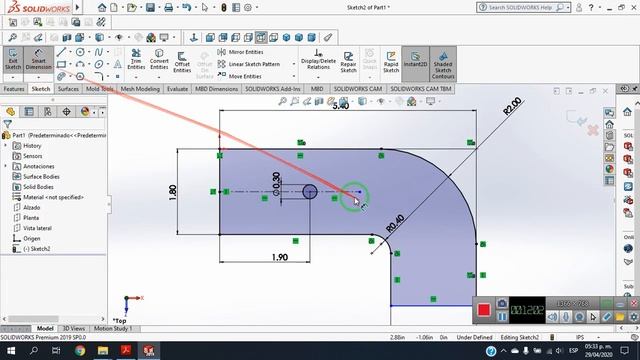Viewport: 640px width, 360px height.
Task: Open the SOLIDWORKS Add-Ins tab
Action: (273, 89)
